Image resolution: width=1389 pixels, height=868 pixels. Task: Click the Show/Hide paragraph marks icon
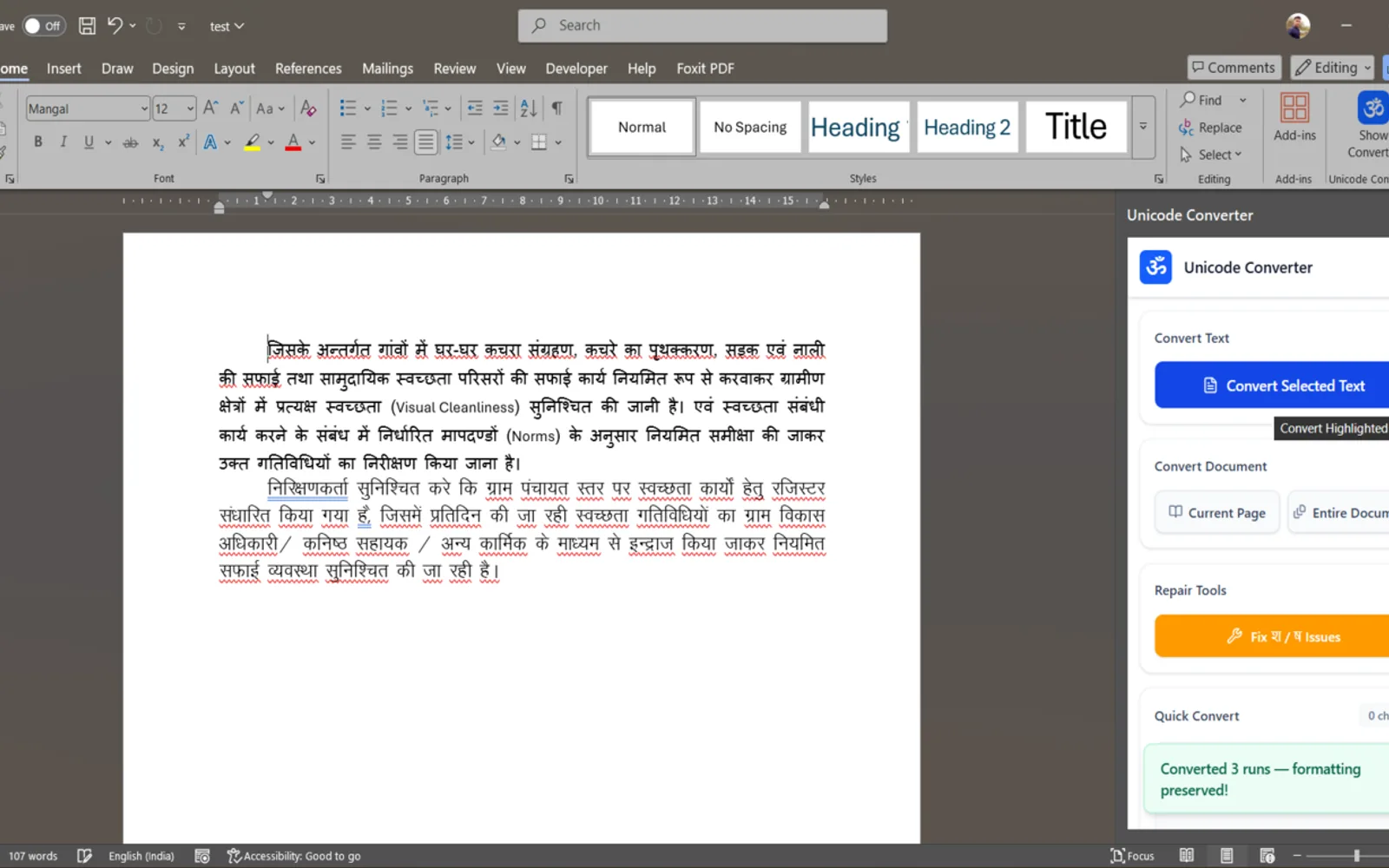click(x=556, y=108)
